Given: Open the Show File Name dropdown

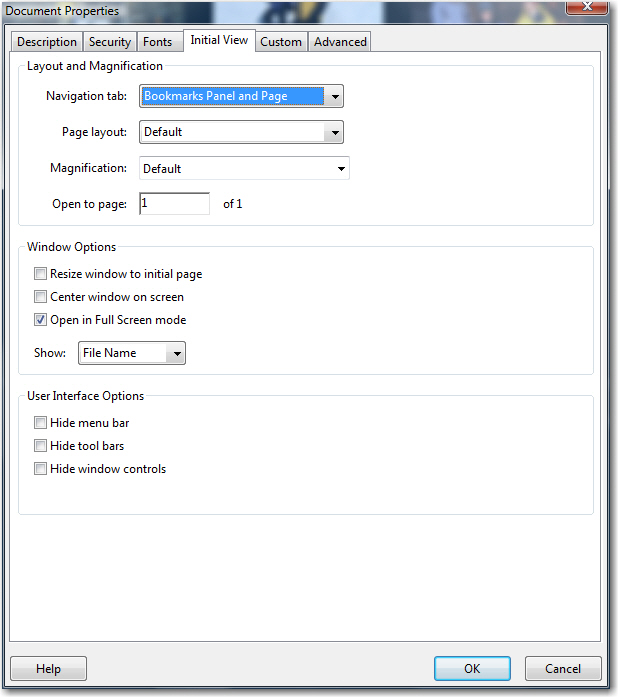Looking at the screenshot, I should 132,353.
